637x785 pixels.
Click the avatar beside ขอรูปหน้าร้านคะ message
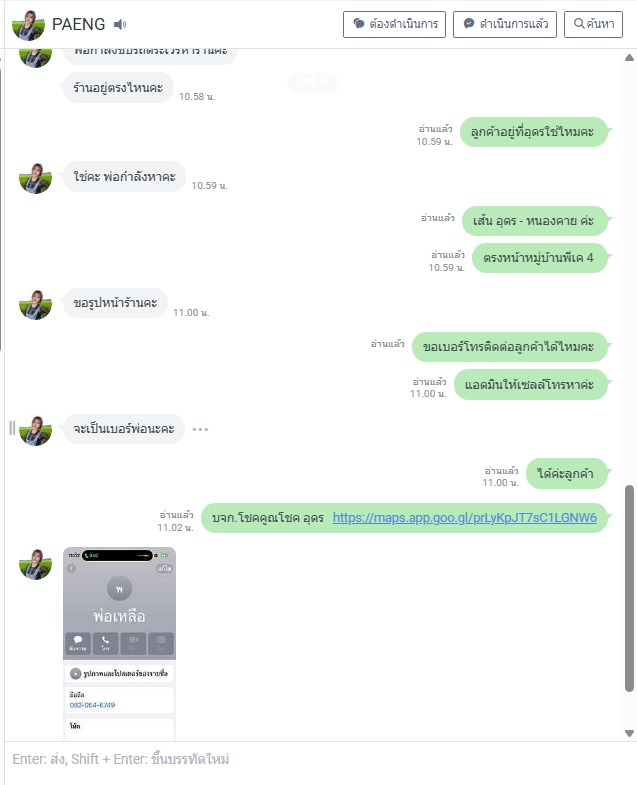click(x=35, y=304)
